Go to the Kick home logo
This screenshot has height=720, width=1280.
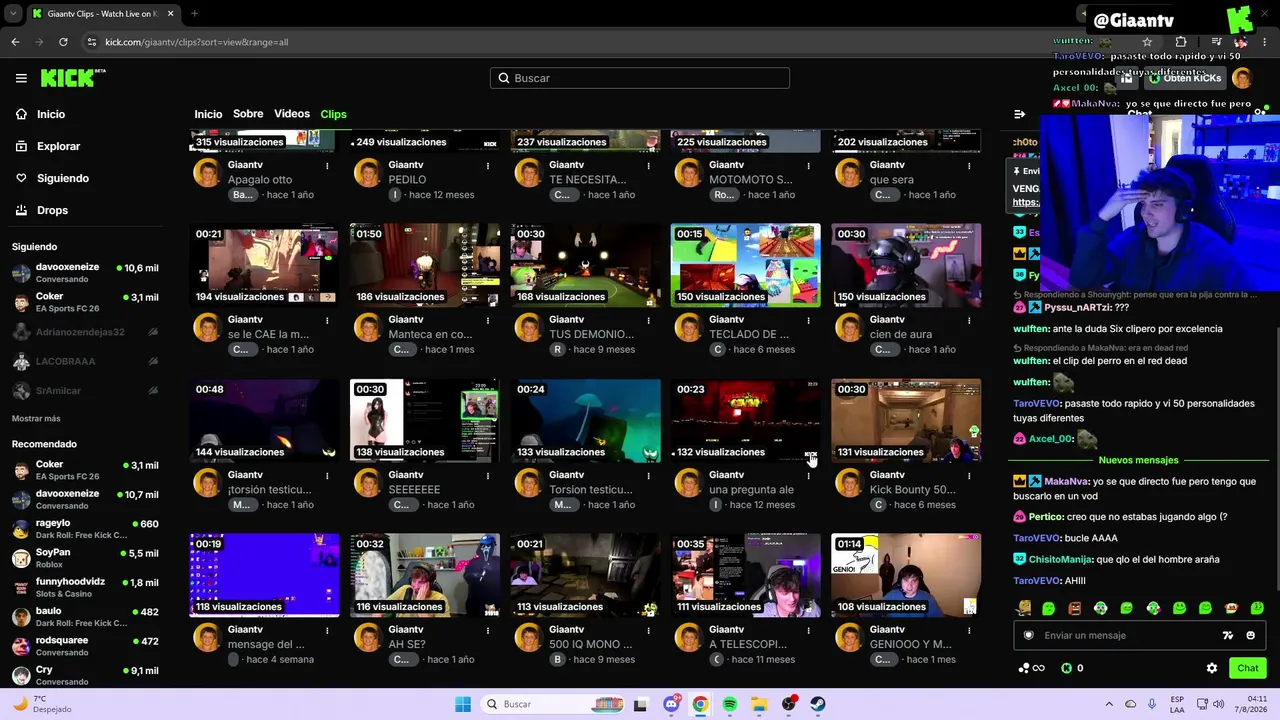[73, 78]
